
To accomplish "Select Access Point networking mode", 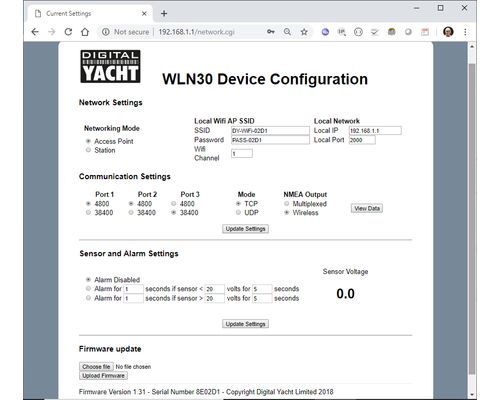I will [88, 141].
